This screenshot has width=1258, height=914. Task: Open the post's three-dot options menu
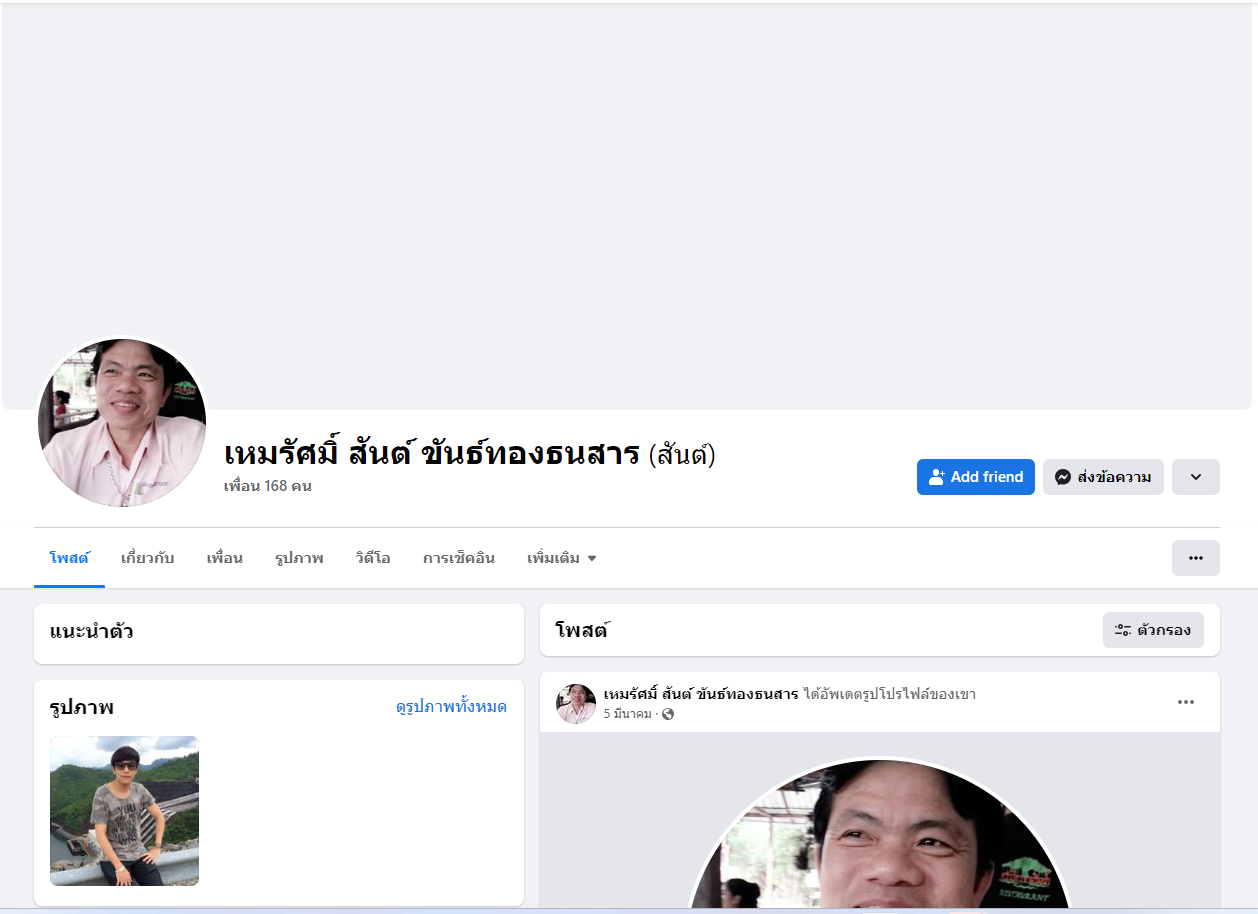coord(1186,702)
